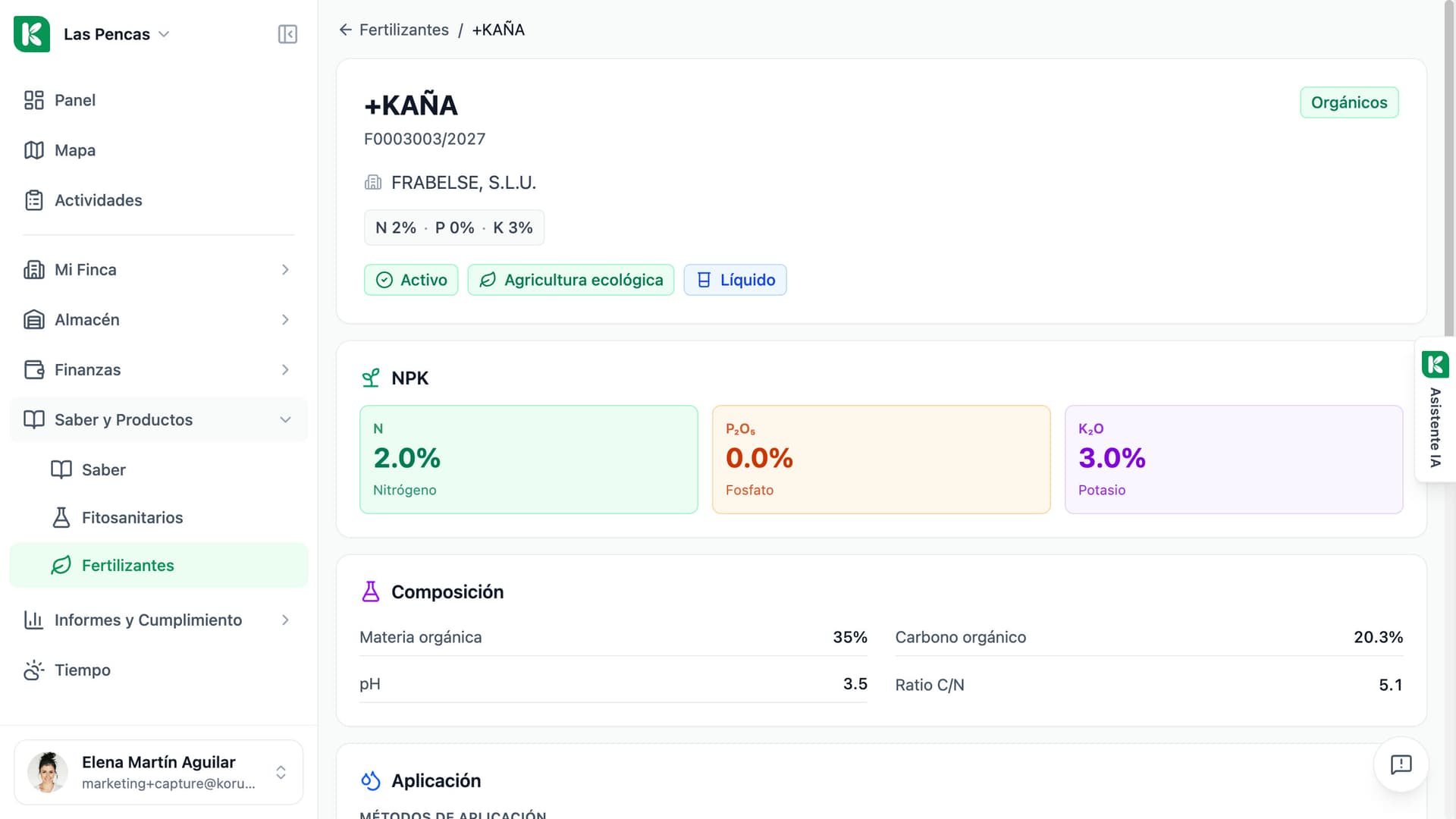The width and height of the screenshot is (1456, 819).
Task: Click the +KAÑA breadcrumb text
Action: (x=498, y=30)
